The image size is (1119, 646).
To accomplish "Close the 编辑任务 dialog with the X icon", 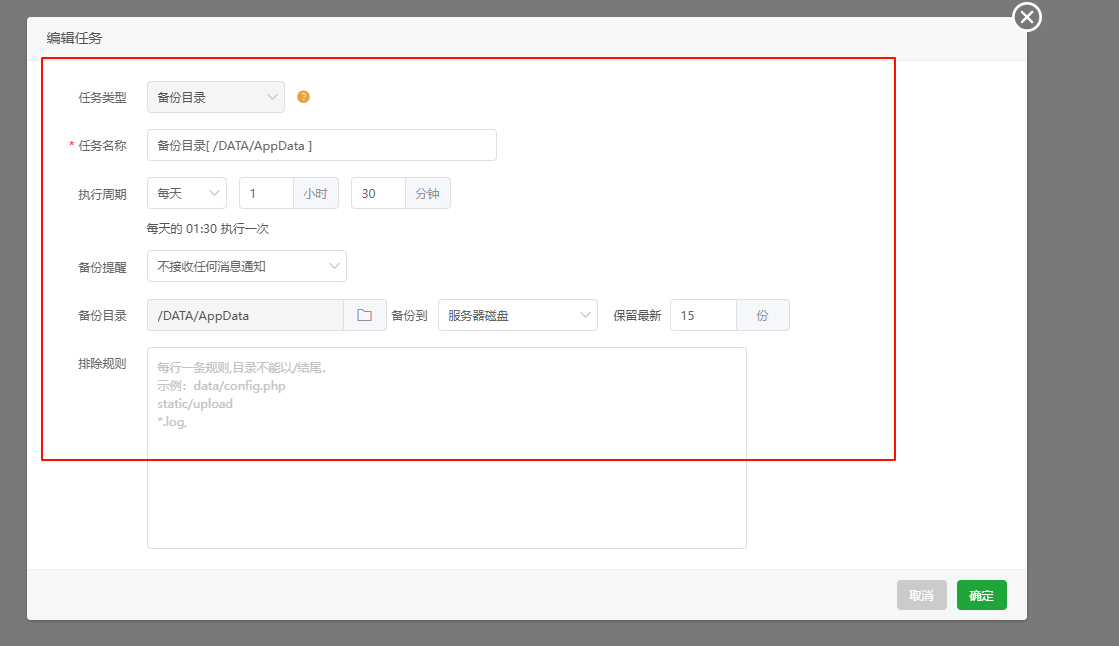I will (x=1027, y=17).
